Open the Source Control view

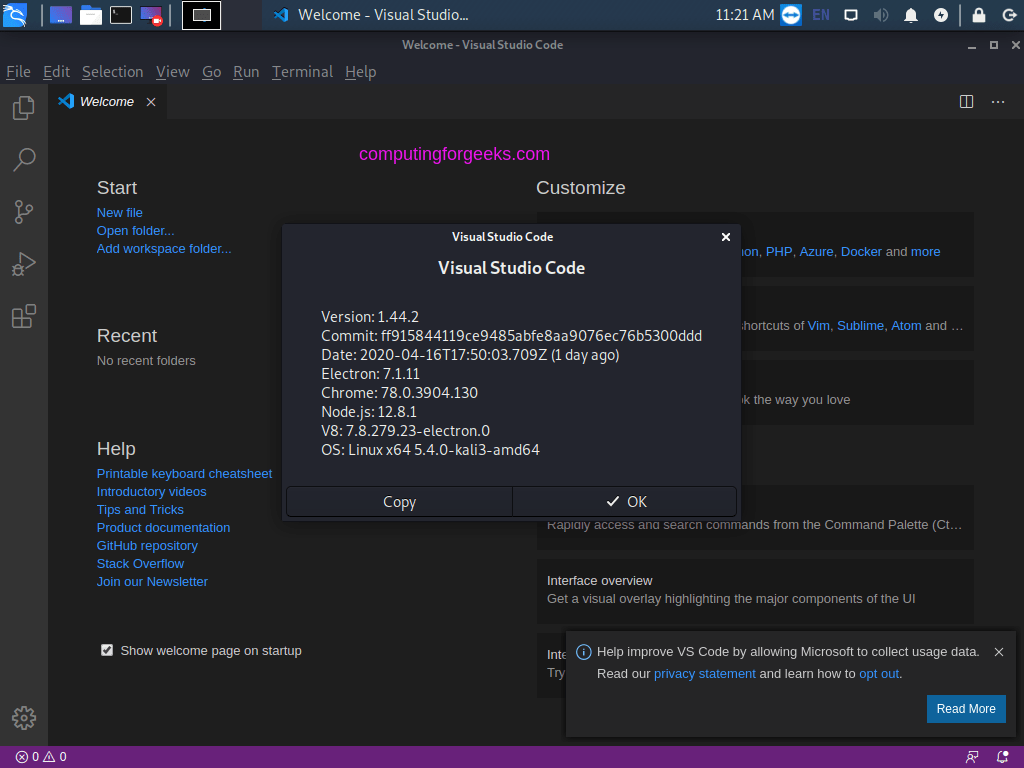[x=23, y=211]
